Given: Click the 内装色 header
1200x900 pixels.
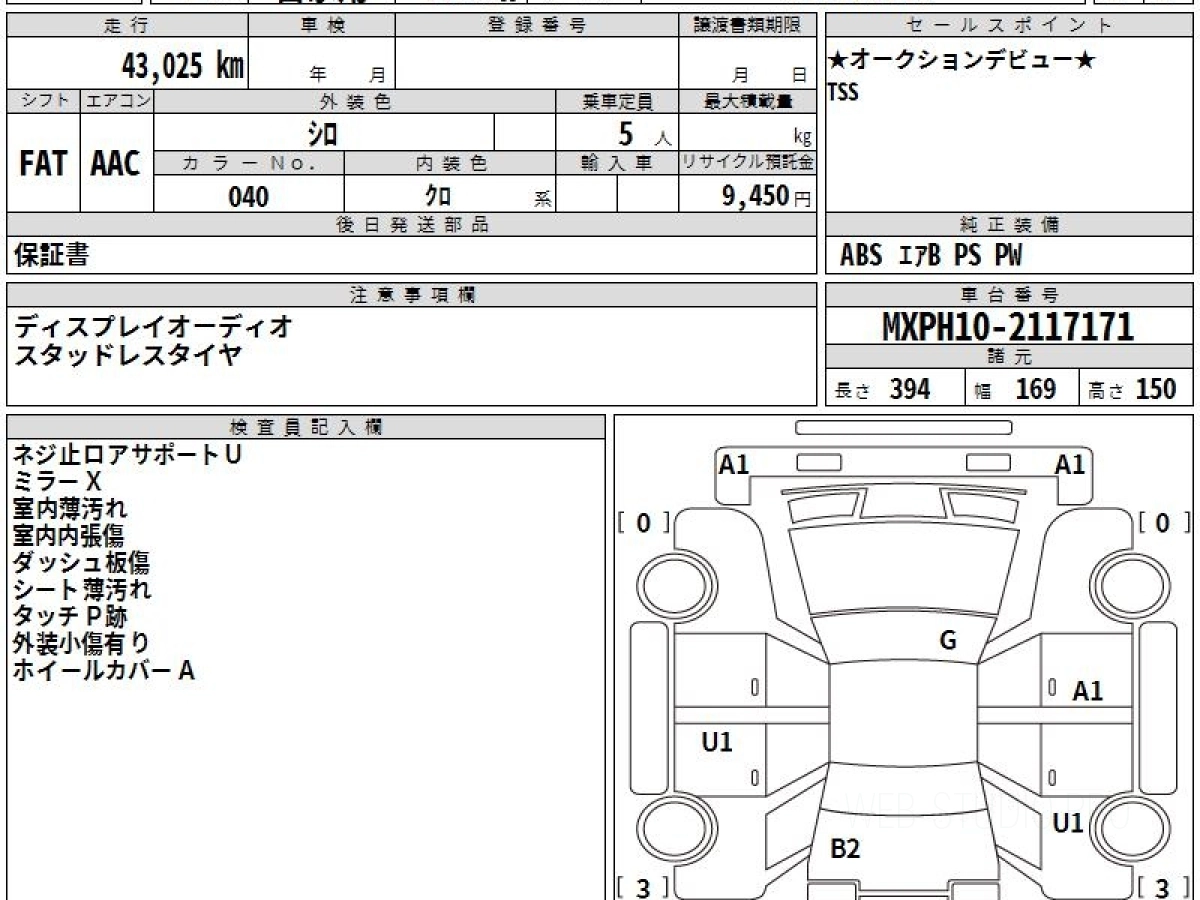Looking at the screenshot, I should tap(450, 164).
